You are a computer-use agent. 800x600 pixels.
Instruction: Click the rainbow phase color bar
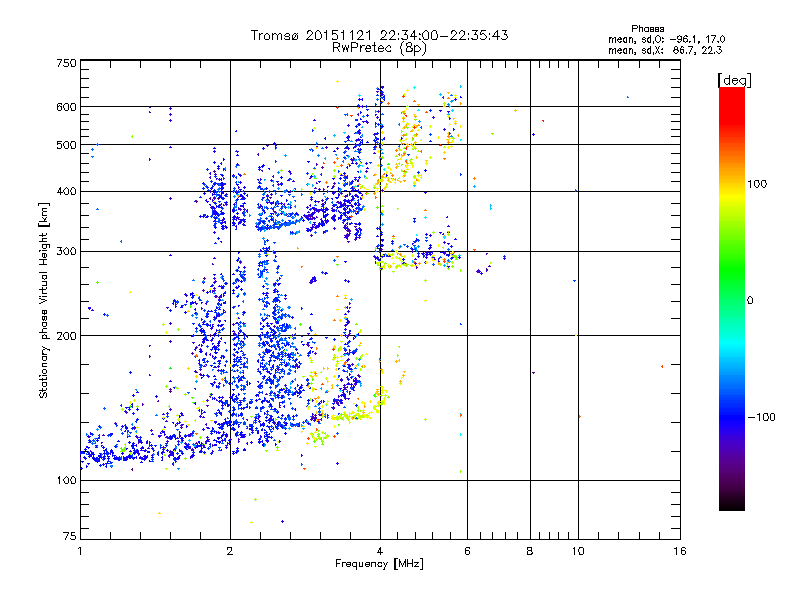pyautogui.click(x=732, y=299)
